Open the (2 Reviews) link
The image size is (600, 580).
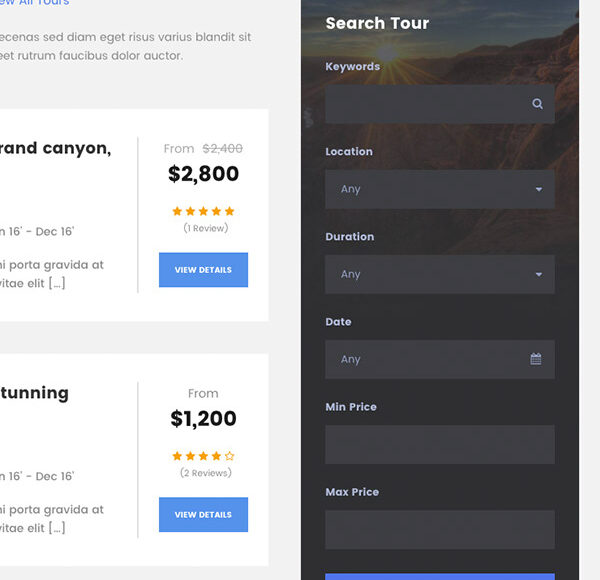205,473
